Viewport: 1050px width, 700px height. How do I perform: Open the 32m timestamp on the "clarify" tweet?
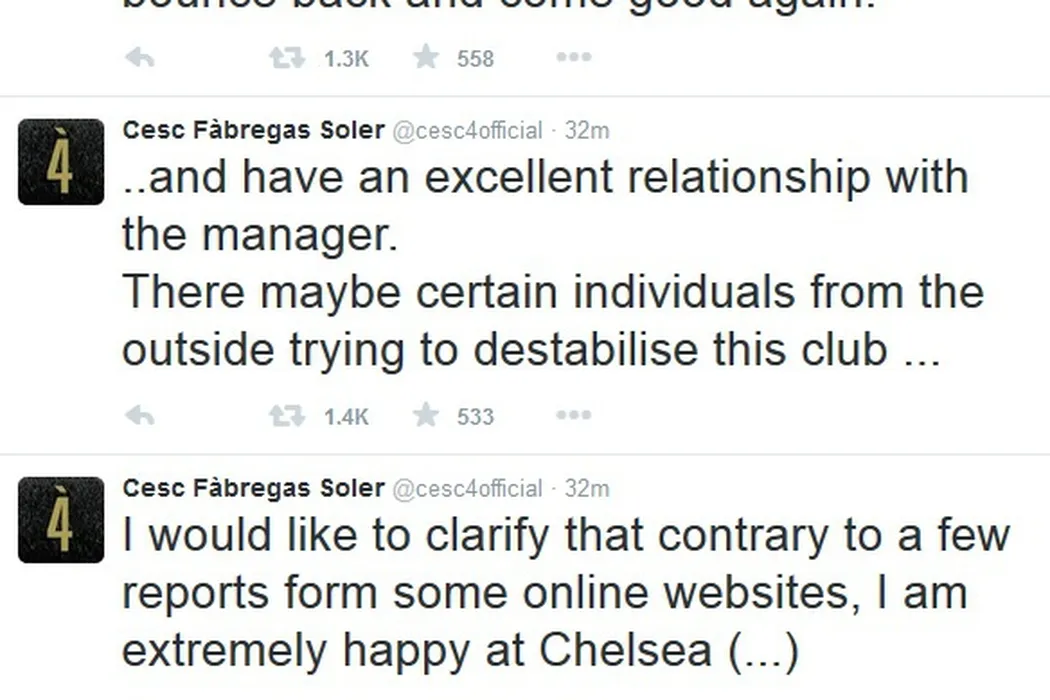point(587,488)
